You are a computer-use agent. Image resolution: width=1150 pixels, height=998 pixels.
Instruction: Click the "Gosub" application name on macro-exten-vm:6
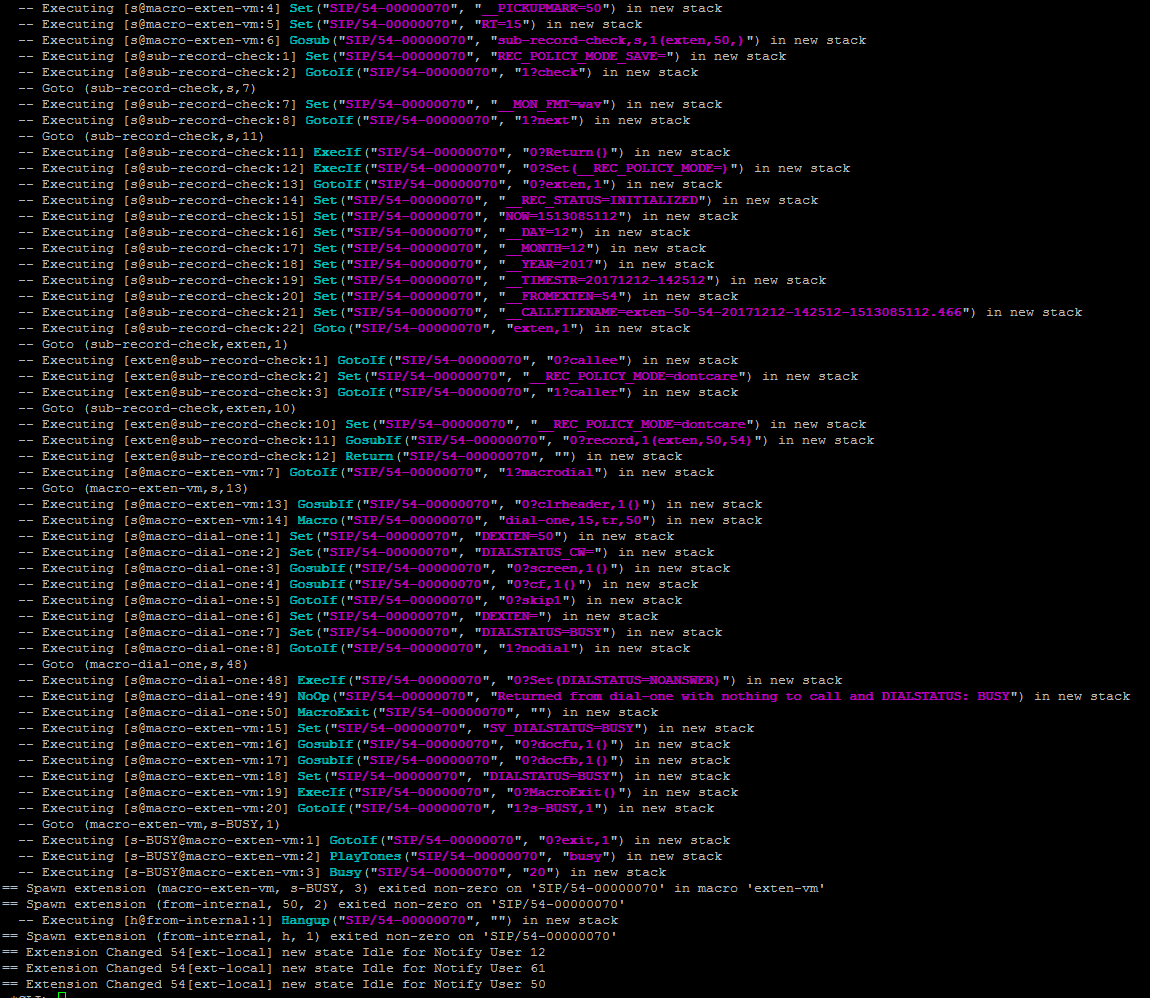[x=310, y=41]
